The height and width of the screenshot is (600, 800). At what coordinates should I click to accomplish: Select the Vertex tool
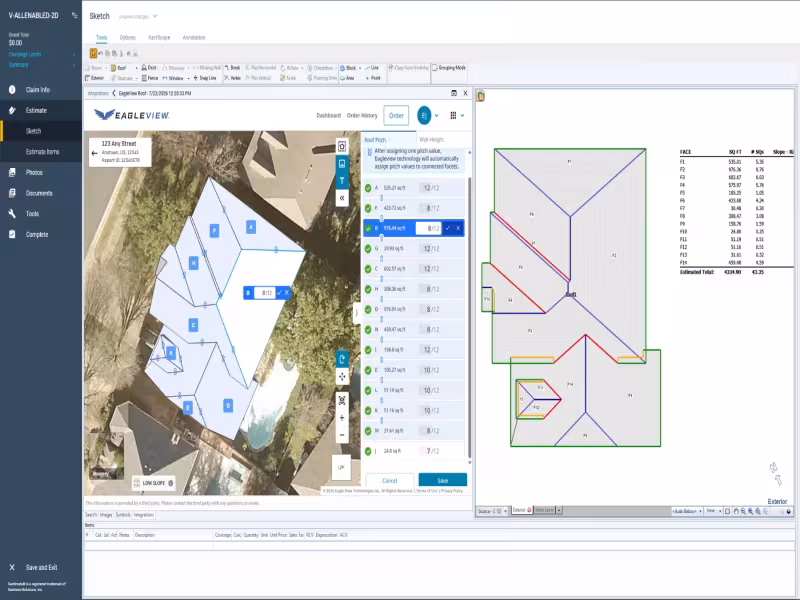[x=232, y=78]
